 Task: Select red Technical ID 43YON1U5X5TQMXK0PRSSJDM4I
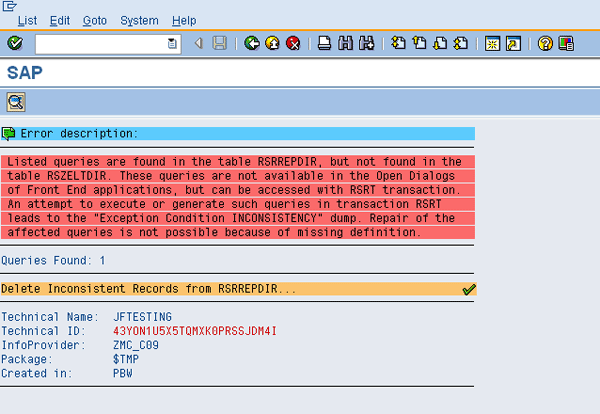pos(195,331)
